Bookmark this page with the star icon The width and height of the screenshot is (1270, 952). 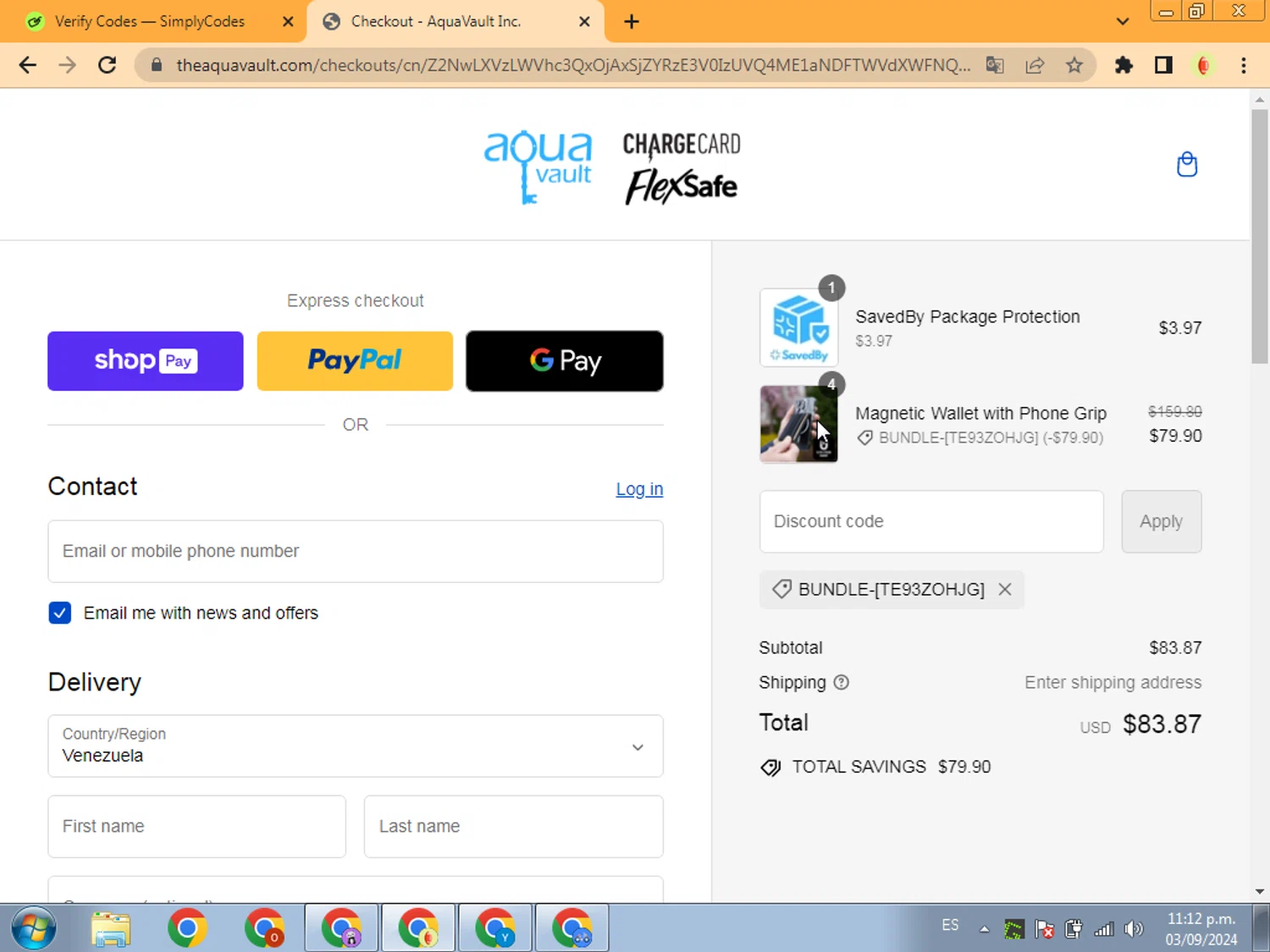tap(1074, 65)
